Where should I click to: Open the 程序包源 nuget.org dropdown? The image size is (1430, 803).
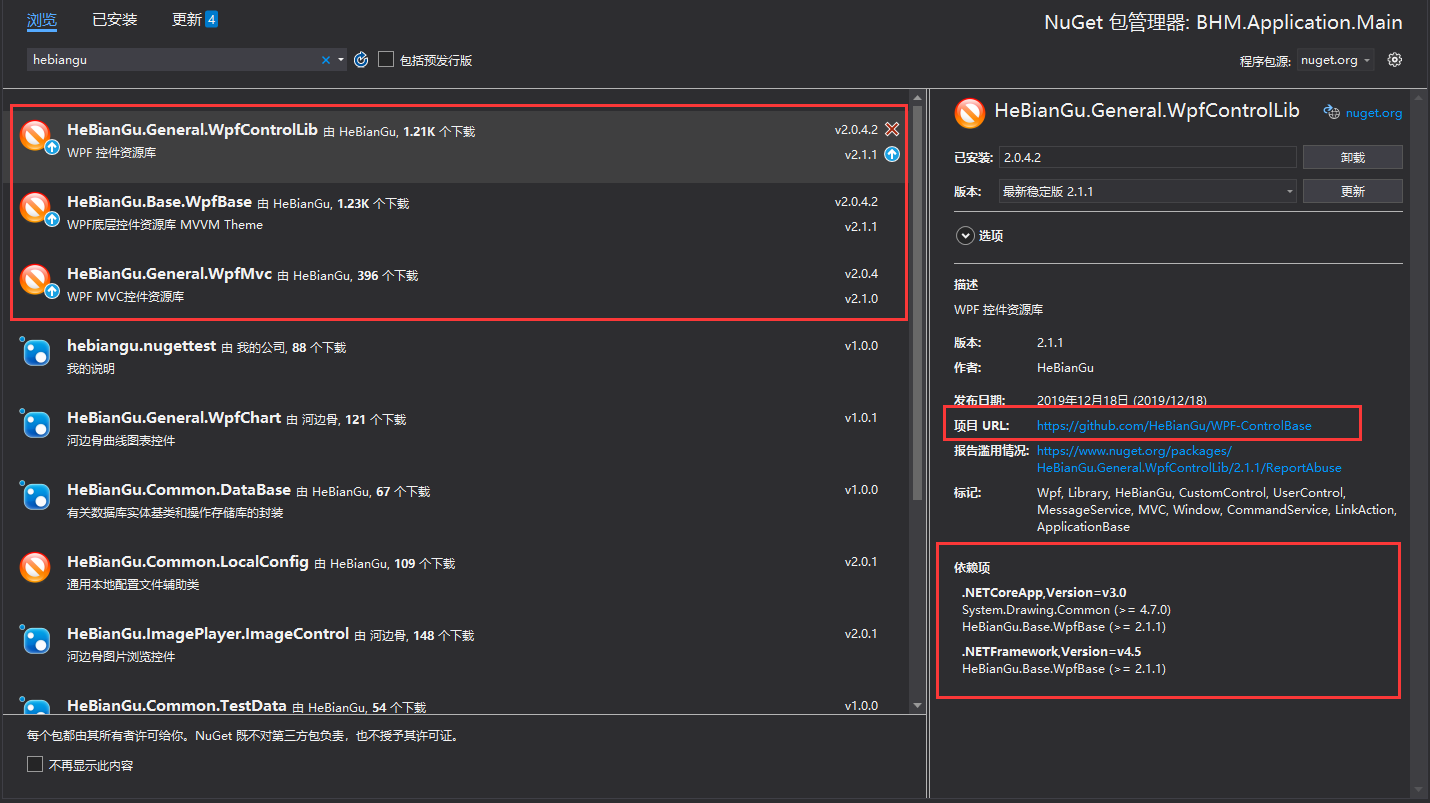pyautogui.click(x=1336, y=60)
